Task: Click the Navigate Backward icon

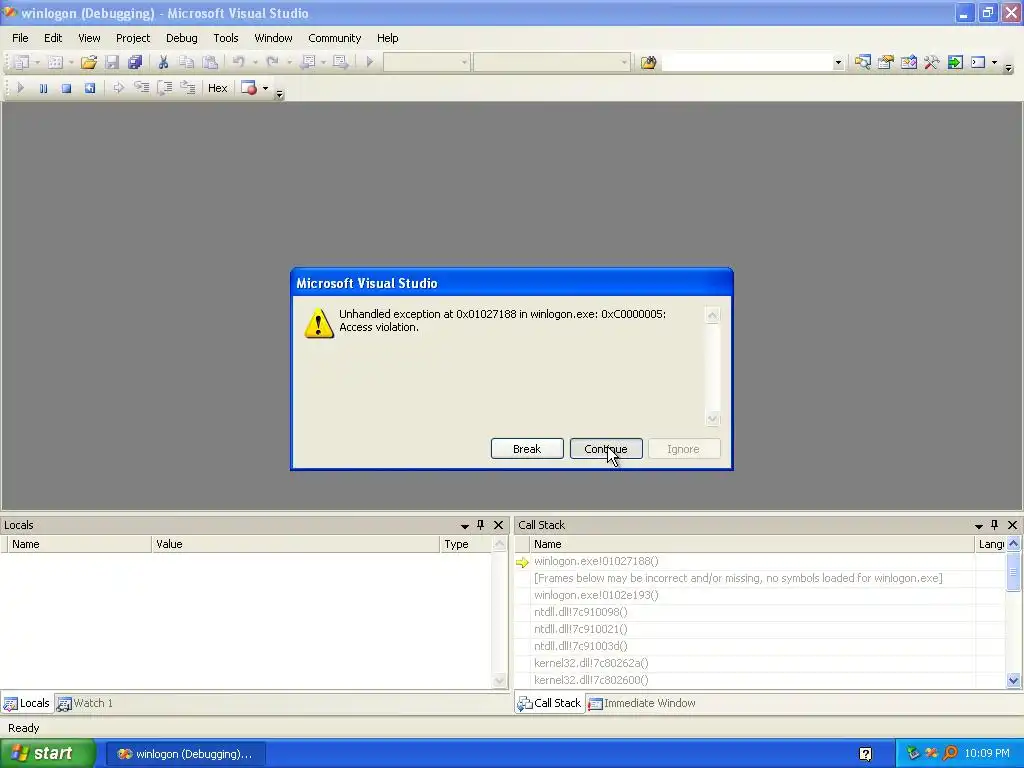Action: pyautogui.click(x=308, y=62)
